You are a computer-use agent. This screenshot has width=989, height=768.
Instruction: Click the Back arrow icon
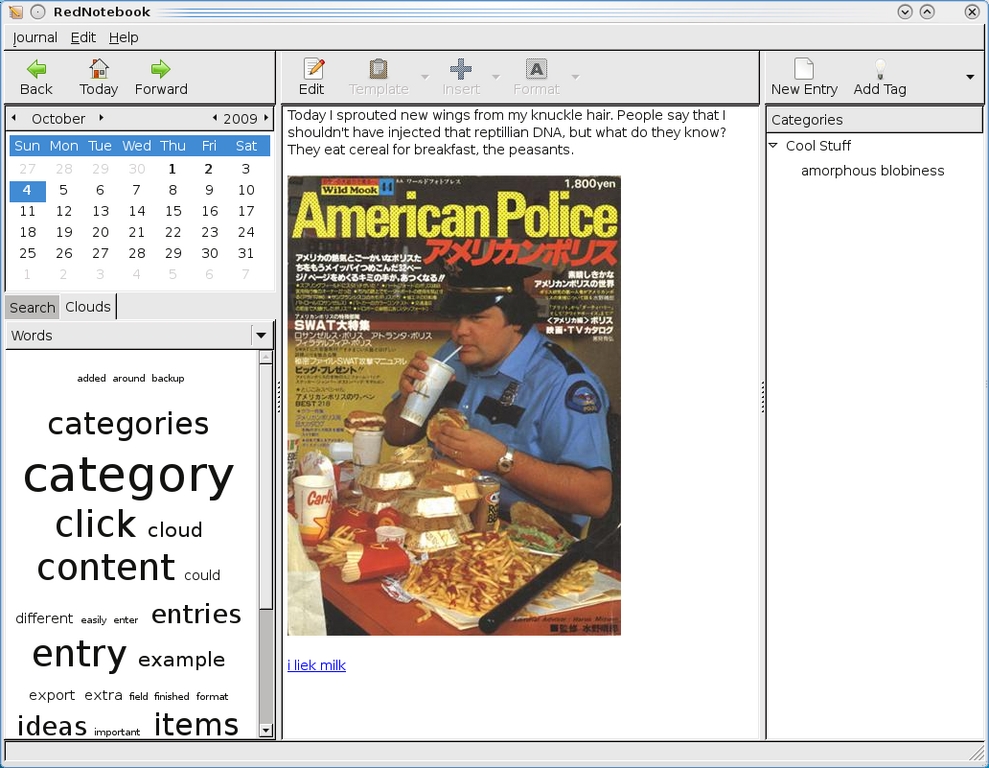coord(36,69)
